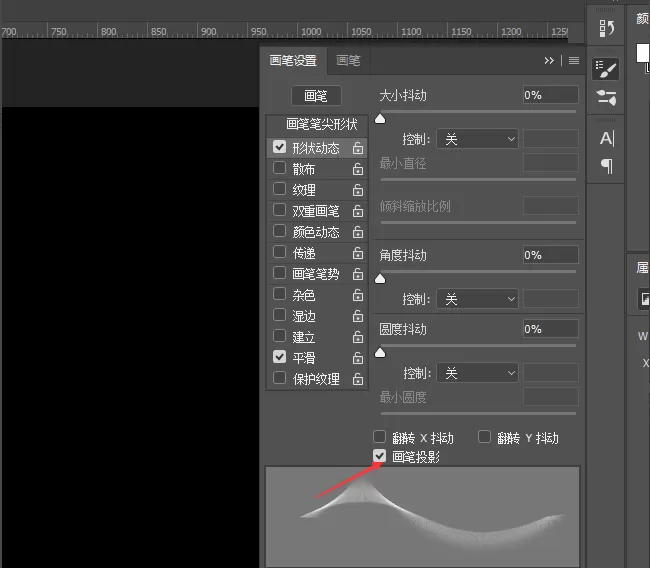Open 控制 dropdown under 角度抖动
650x568 pixels.
point(477,299)
